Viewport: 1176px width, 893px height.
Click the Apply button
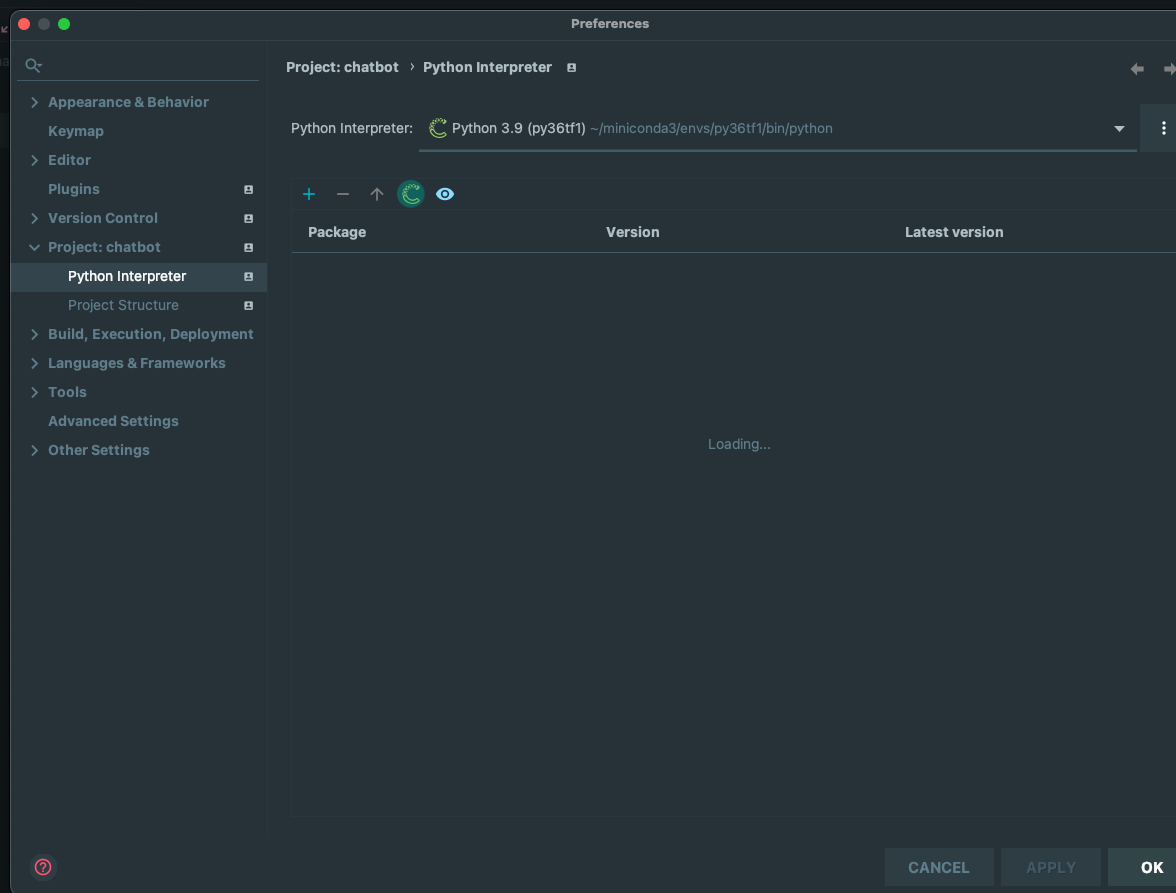coord(1051,868)
